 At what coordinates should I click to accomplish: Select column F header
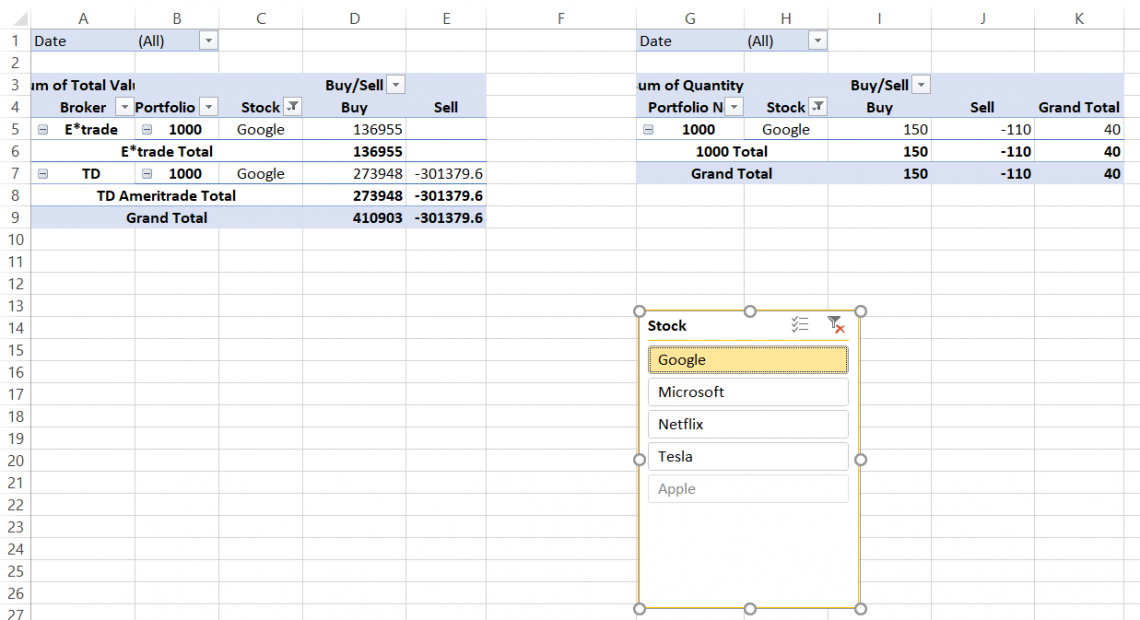[560, 18]
